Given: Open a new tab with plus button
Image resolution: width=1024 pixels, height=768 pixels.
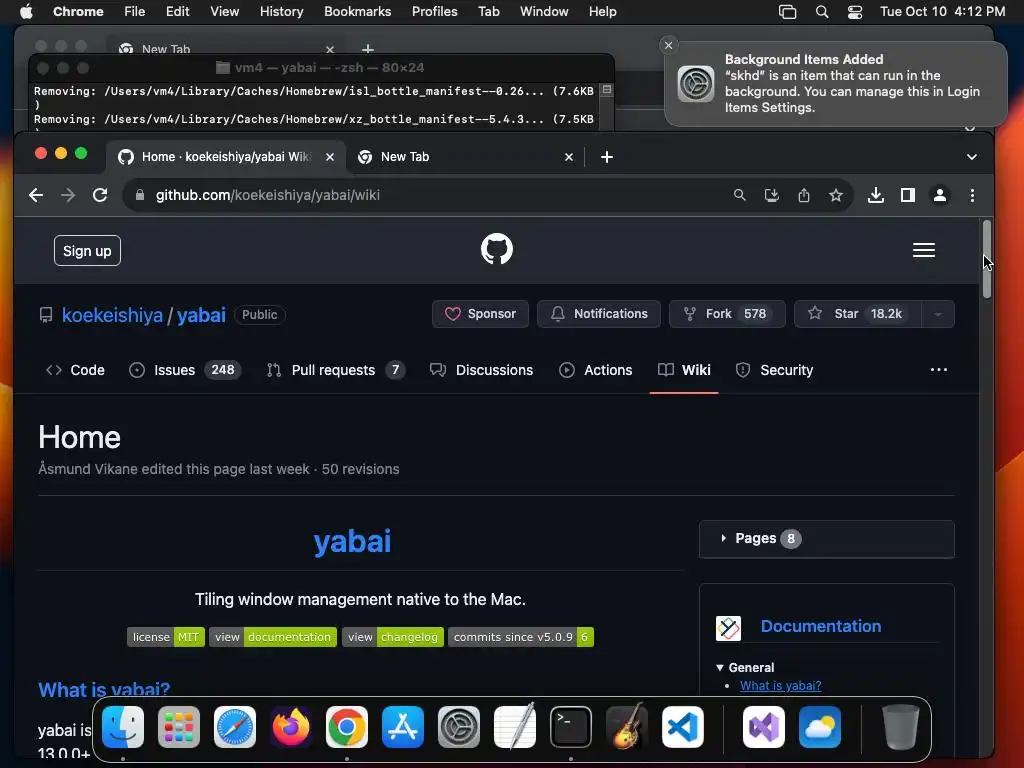Looking at the screenshot, I should tap(607, 157).
